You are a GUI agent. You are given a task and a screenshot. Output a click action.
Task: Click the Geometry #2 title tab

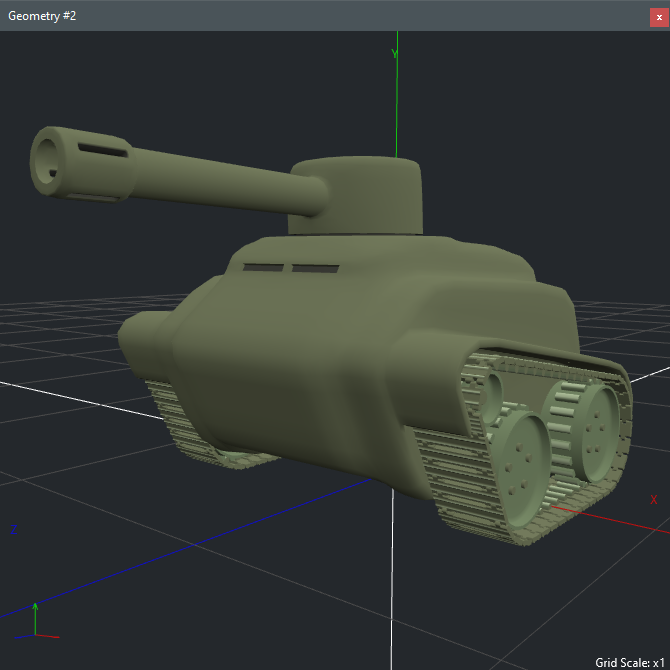pos(42,16)
